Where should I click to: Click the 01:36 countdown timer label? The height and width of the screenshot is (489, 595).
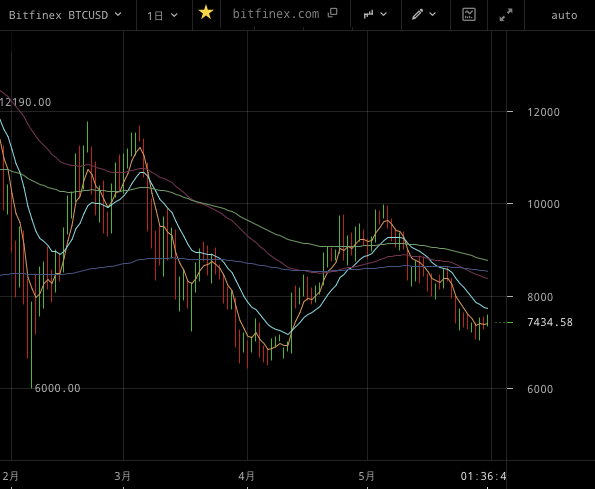tap(483, 476)
